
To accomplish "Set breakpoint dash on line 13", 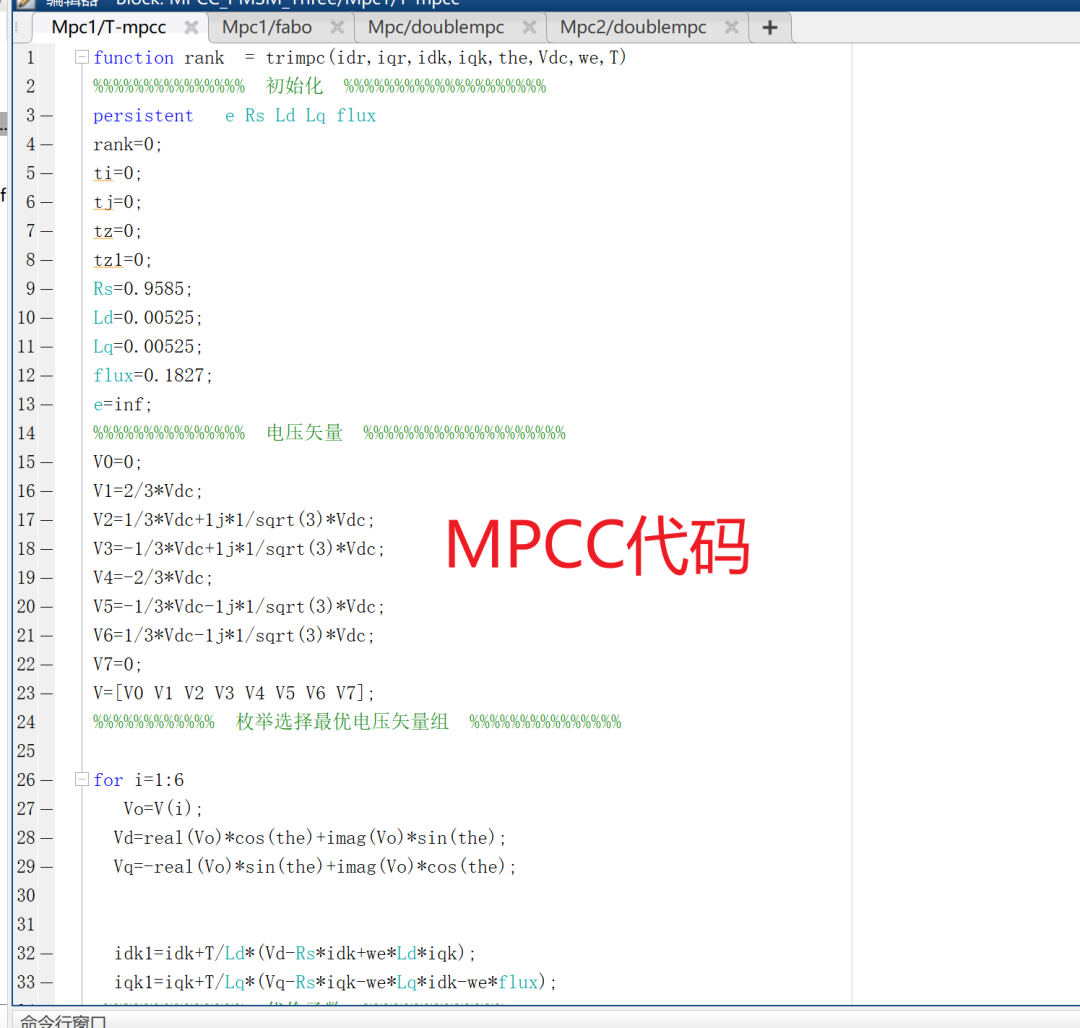I will click(47, 404).
